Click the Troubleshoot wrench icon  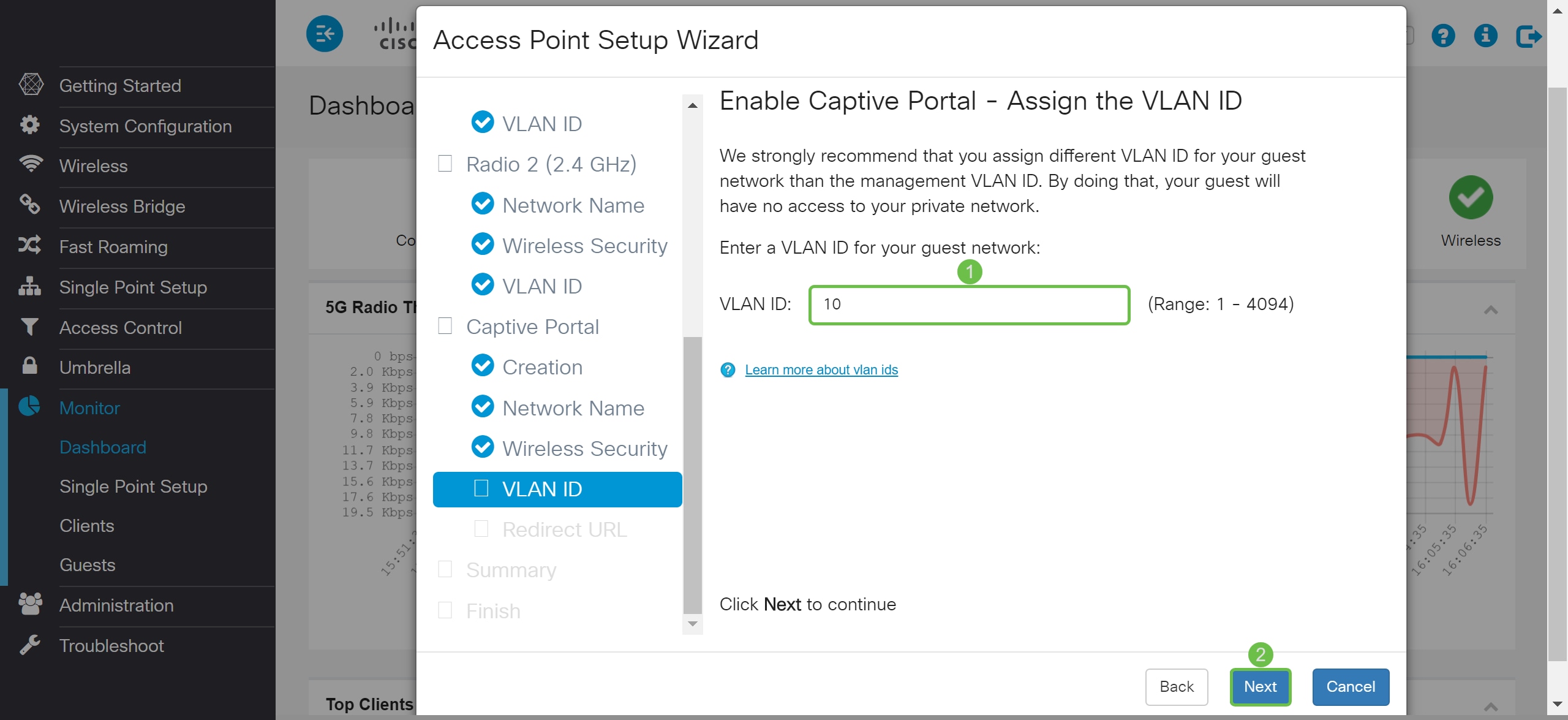[x=29, y=645]
